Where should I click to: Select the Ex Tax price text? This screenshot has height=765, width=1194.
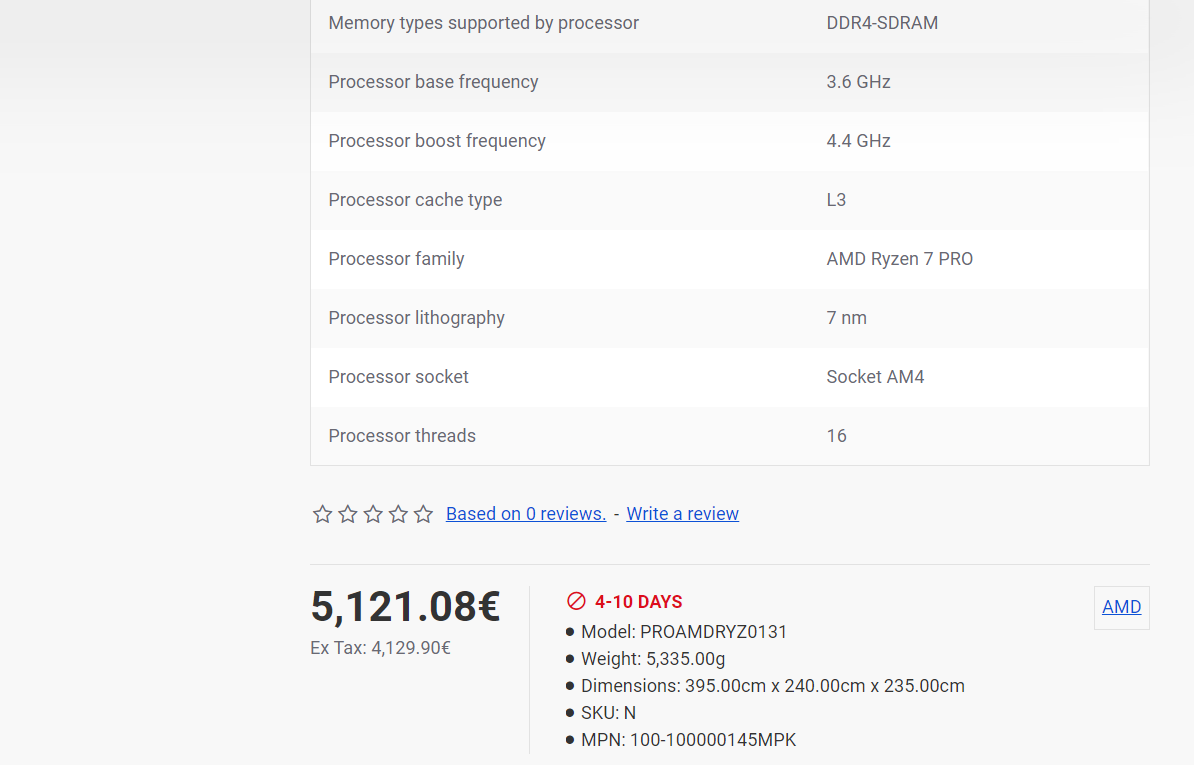click(380, 648)
